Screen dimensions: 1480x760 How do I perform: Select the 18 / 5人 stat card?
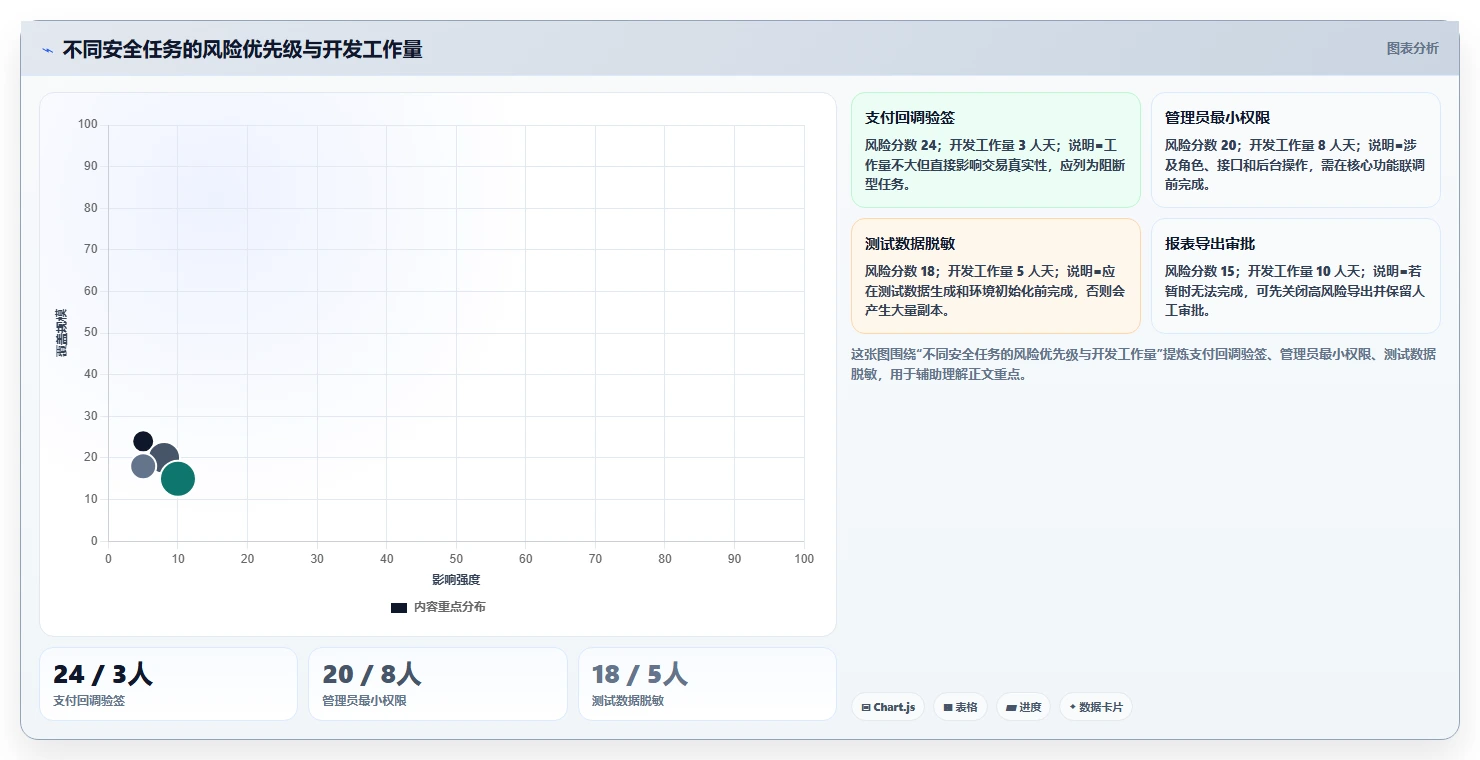707,684
